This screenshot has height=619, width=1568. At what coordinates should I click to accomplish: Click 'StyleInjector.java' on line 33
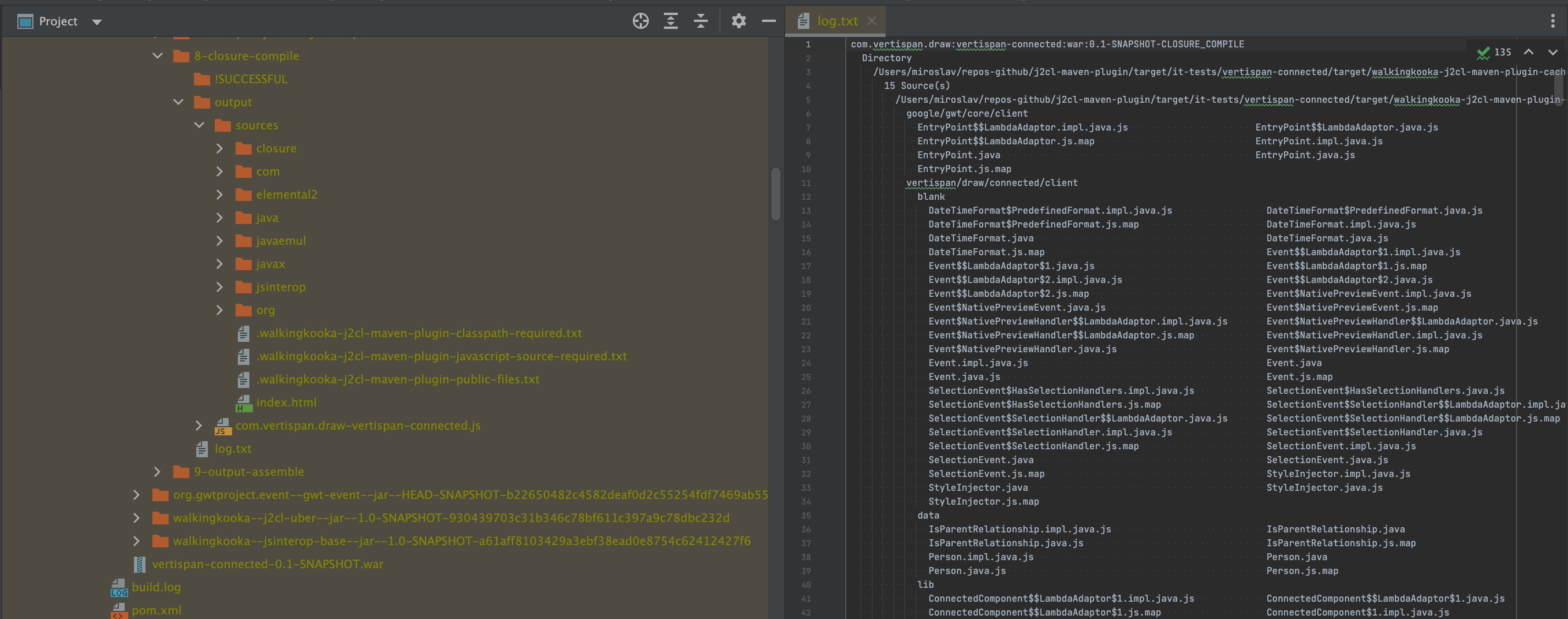click(977, 488)
